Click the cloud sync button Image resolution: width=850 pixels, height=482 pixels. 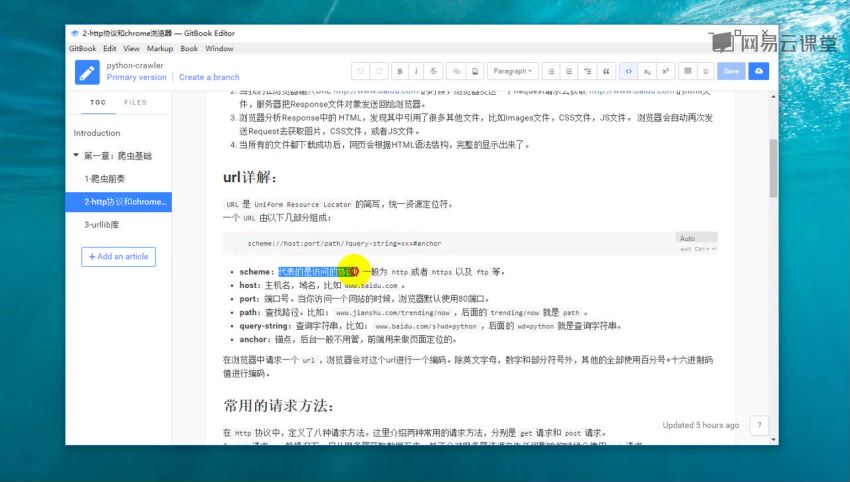pyautogui.click(x=759, y=71)
